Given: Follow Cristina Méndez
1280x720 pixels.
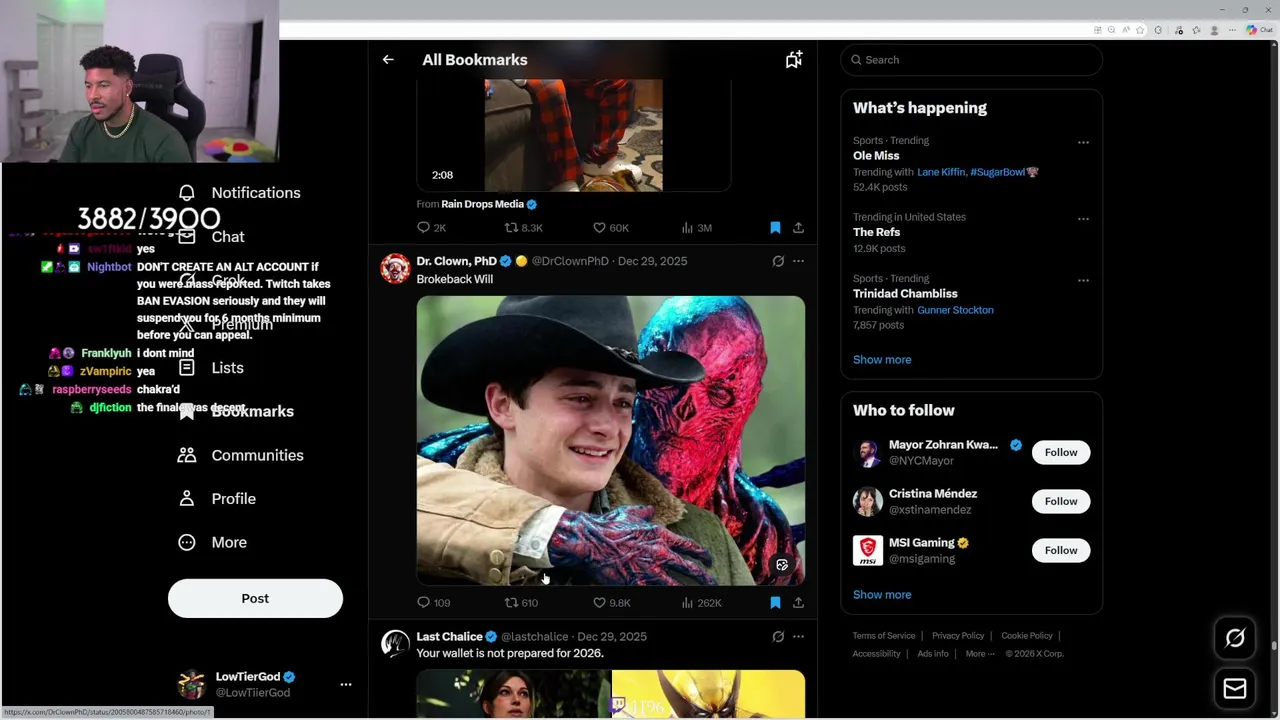Looking at the screenshot, I should (1061, 502).
